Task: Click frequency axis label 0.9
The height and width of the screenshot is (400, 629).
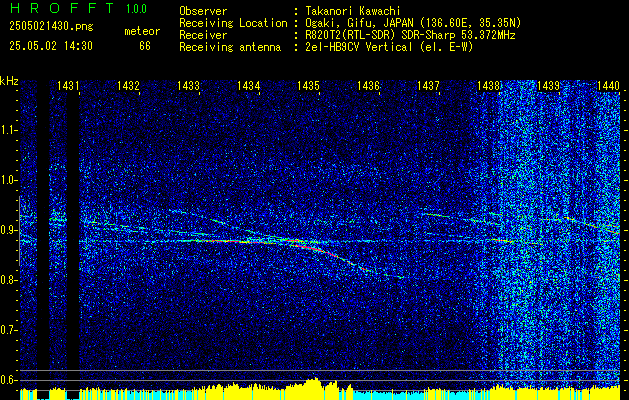Action: point(8,230)
